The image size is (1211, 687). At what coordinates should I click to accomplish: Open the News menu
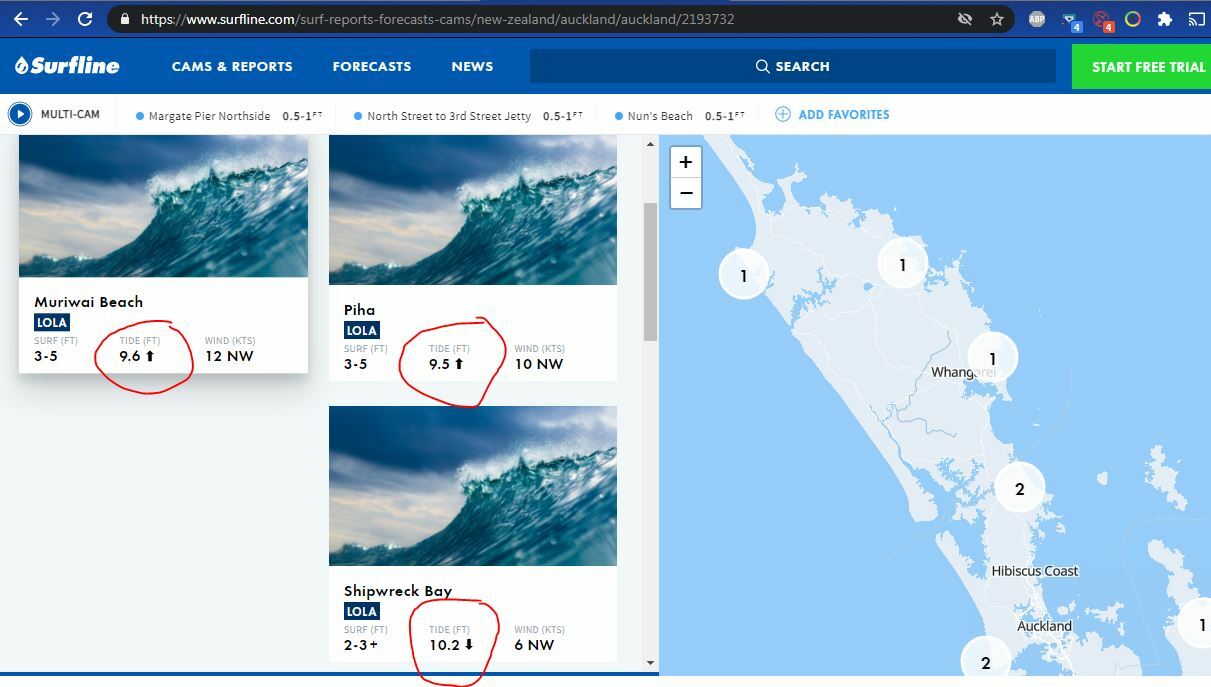tap(472, 66)
